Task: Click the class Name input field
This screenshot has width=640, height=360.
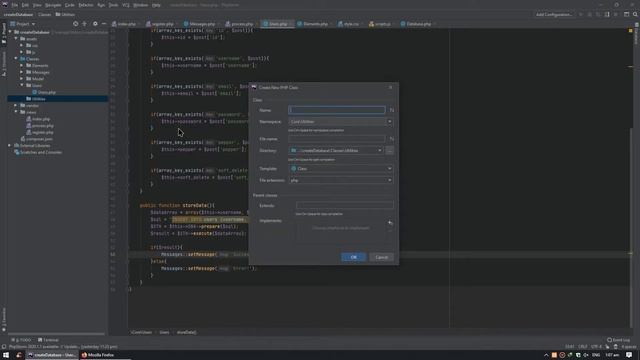Action: [337, 110]
